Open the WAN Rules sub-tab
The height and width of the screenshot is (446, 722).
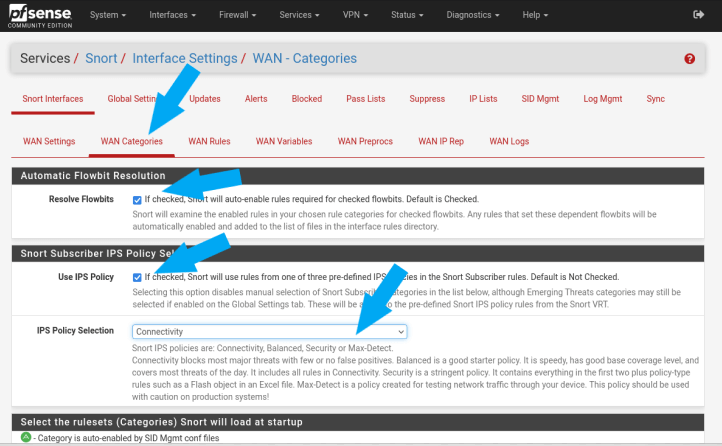209,141
